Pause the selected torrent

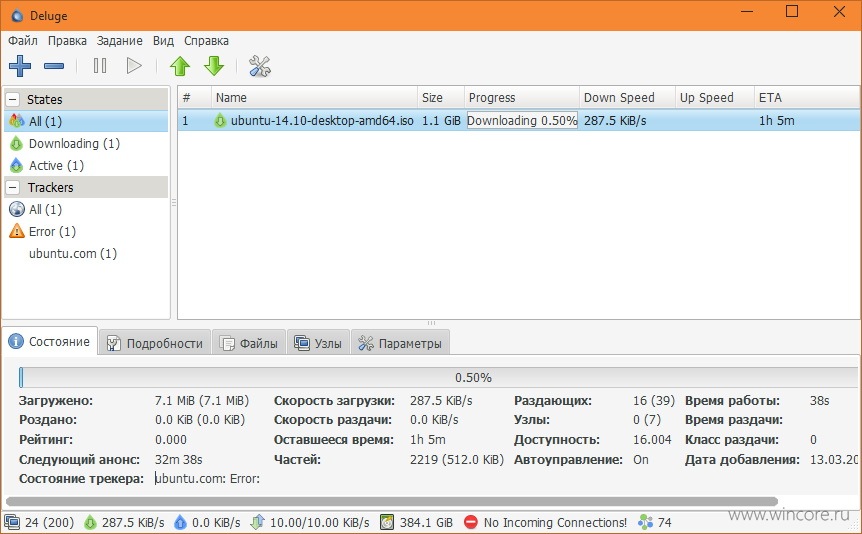coord(100,66)
